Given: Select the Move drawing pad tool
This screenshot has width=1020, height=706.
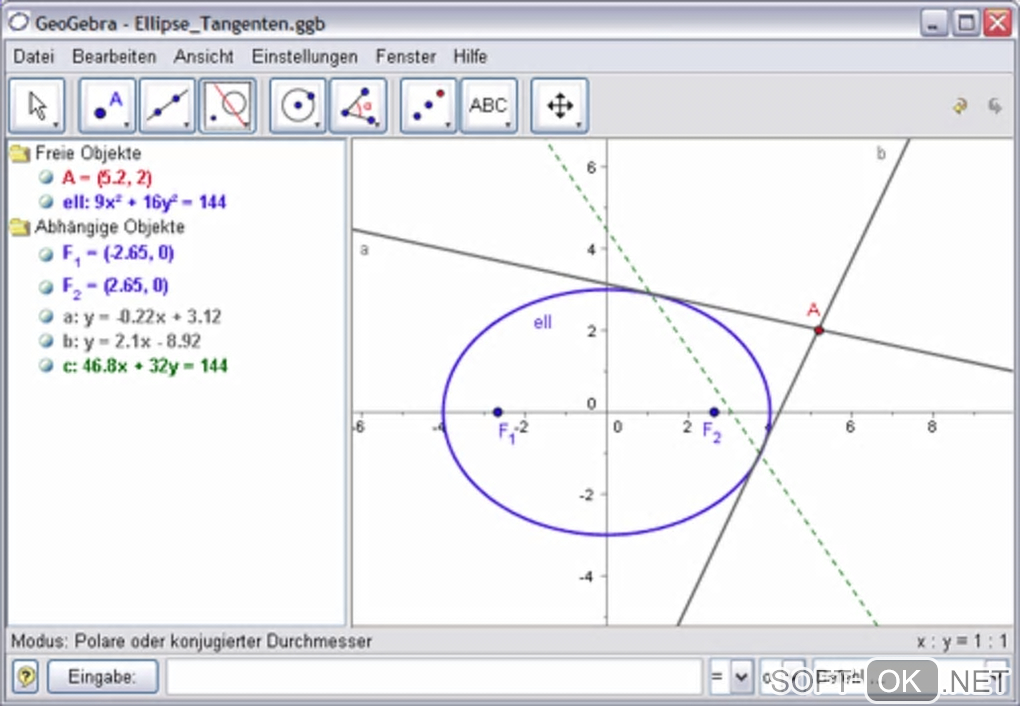Looking at the screenshot, I should (x=560, y=106).
